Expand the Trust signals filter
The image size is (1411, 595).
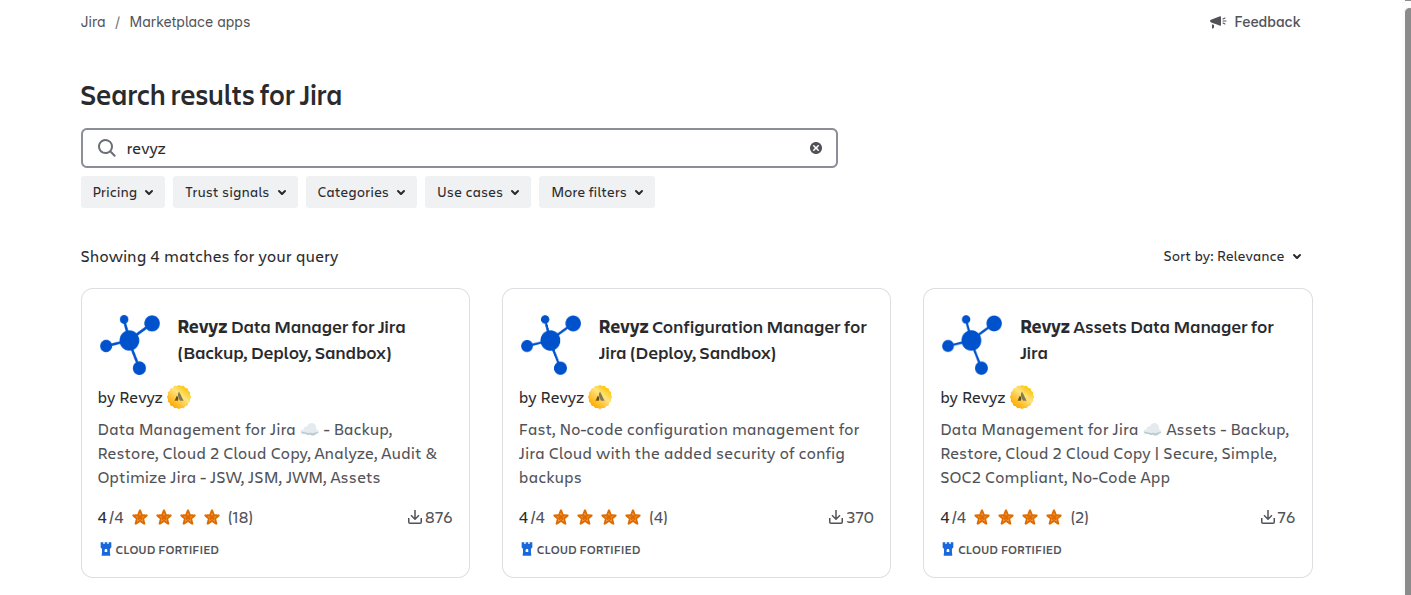pos(235,192)
